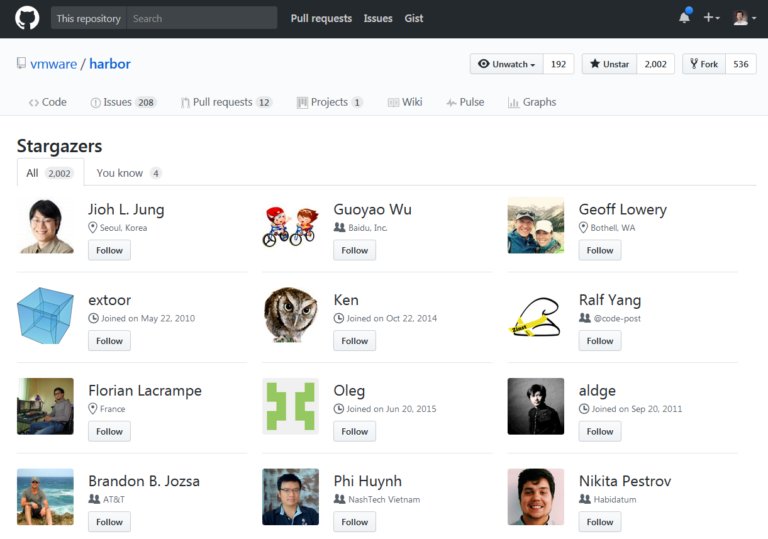768x539 pixels.
Task: Open Nikita Pestrov's profile name
Action: point(625,481)
